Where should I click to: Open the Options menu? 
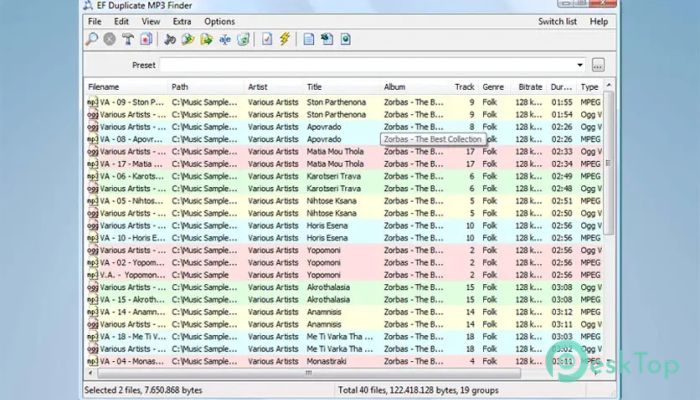tap(219, 21)
